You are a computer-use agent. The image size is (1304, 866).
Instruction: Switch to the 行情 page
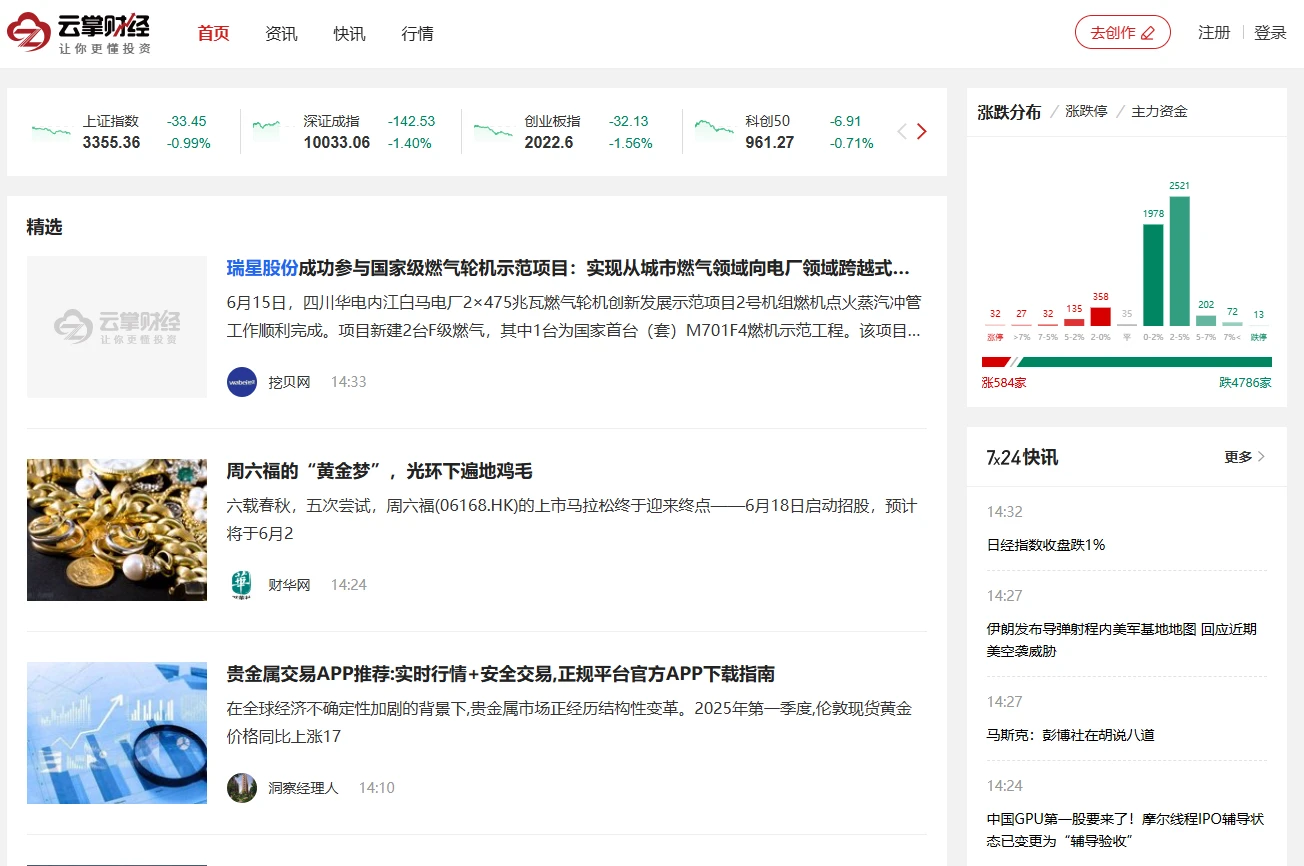coord(417,33)
